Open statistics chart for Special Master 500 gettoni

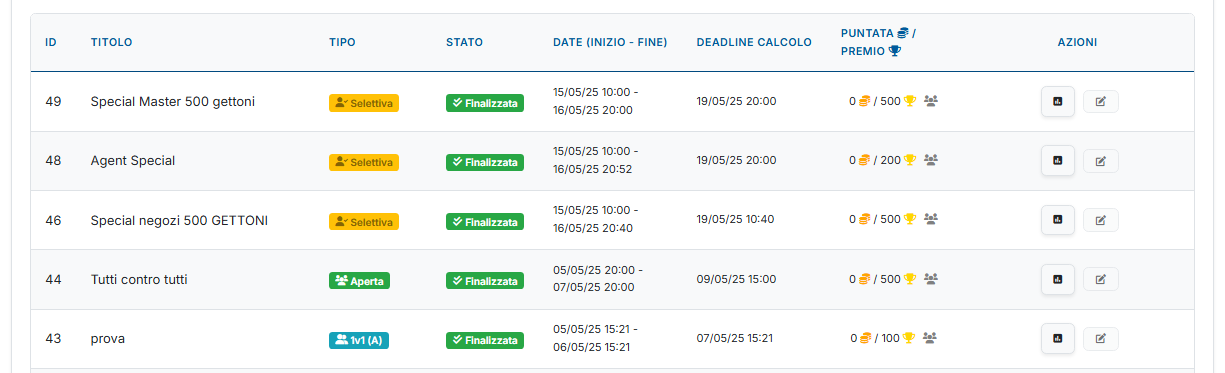pos(1058,101)
